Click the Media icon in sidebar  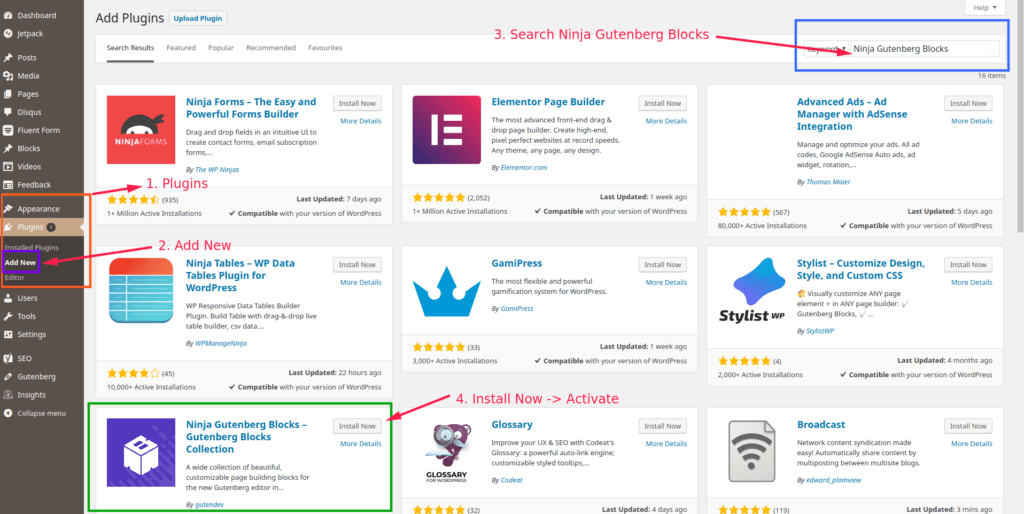click(x=8, y=76)
